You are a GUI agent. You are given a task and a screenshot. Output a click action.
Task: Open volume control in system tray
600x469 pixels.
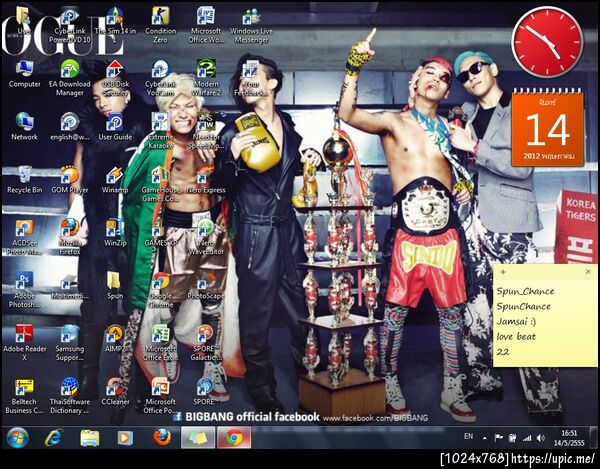tap(541, 438)
